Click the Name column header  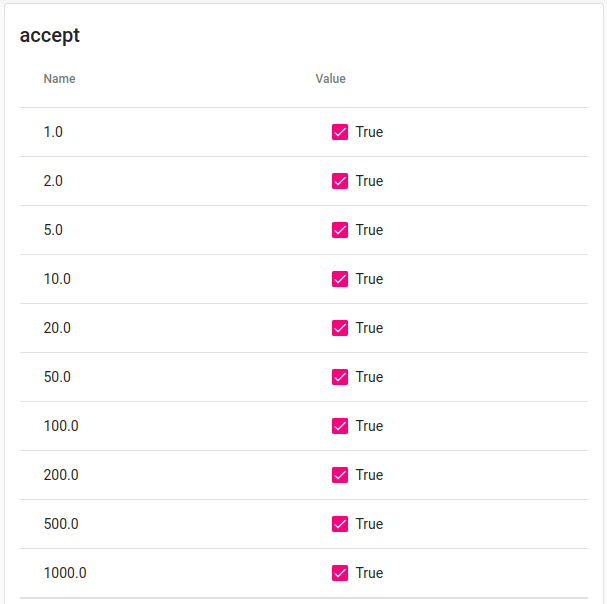click(x=59, y=79)
